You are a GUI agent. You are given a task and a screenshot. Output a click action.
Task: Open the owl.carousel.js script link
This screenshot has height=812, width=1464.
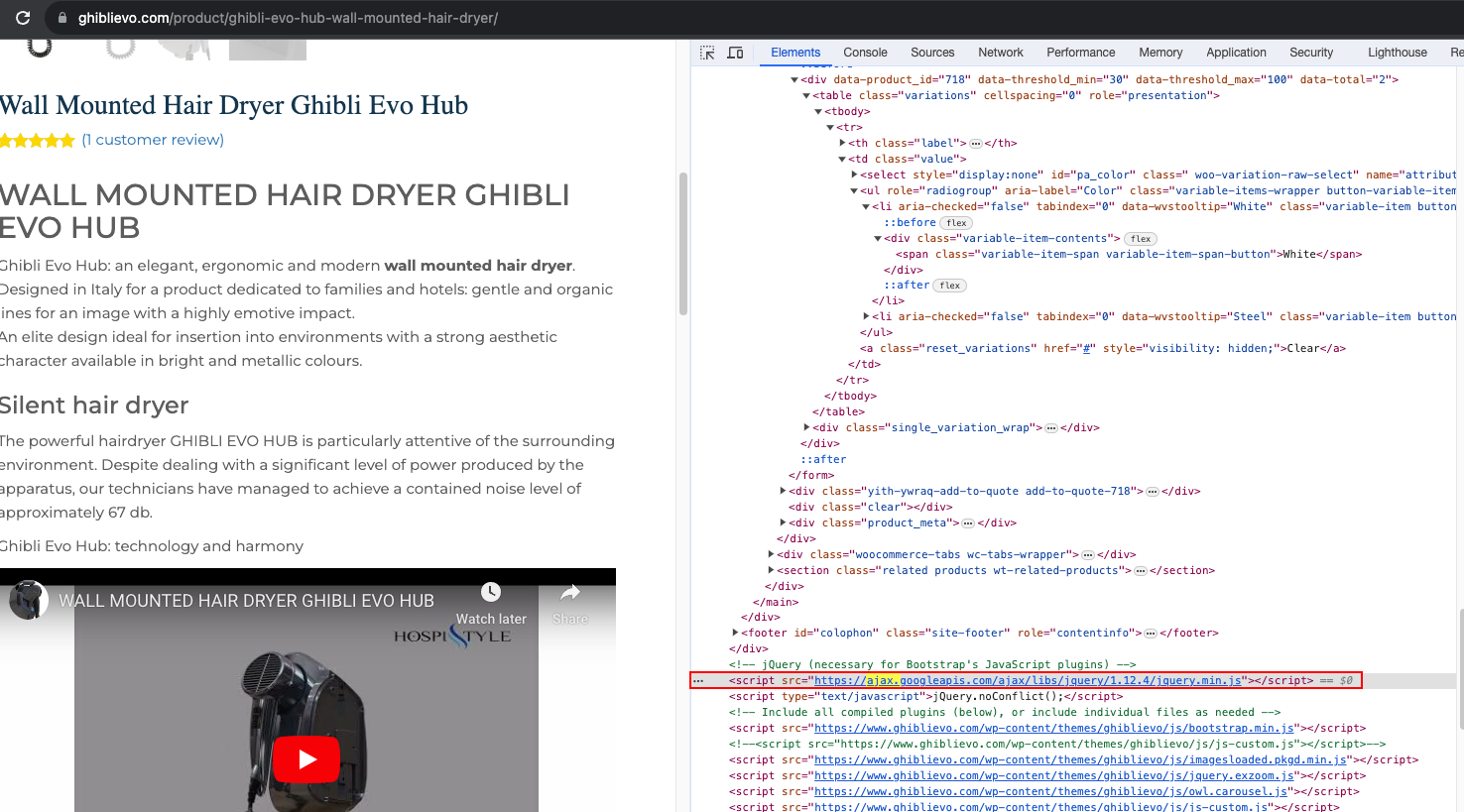pos(1050,792)
